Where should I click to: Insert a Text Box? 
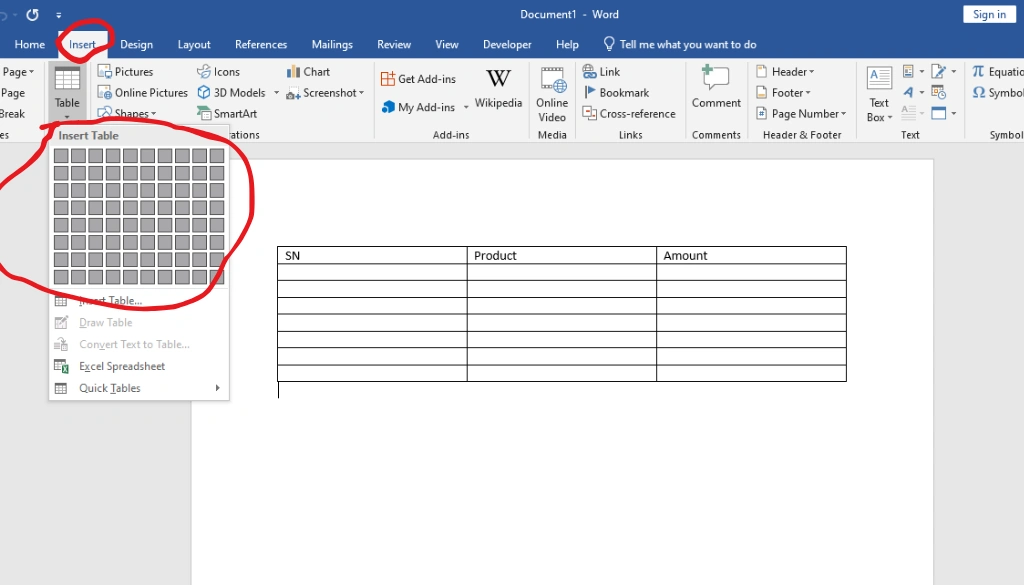[879, 95]
